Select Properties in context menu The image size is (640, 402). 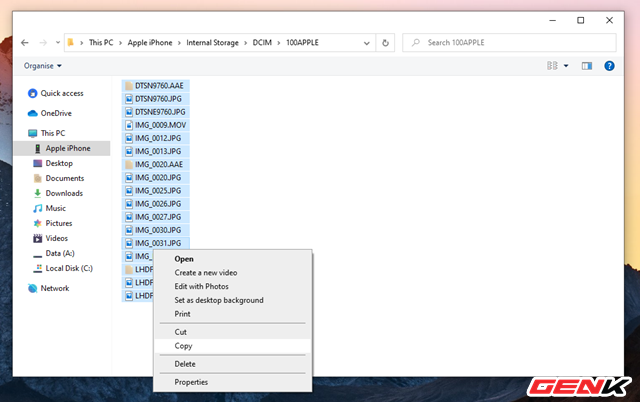click(191, 382)
